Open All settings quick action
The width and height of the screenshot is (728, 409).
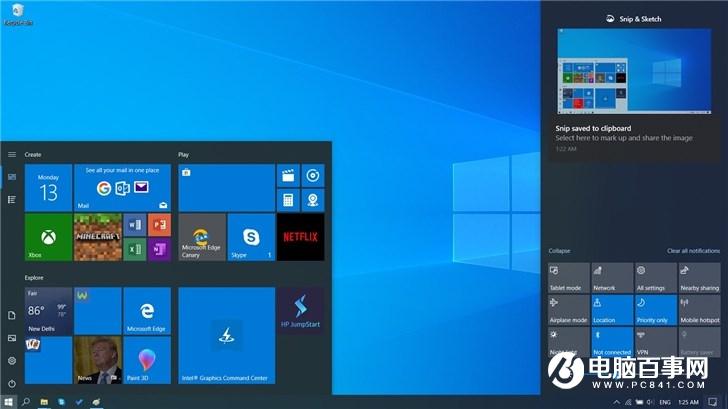point(656,278)
